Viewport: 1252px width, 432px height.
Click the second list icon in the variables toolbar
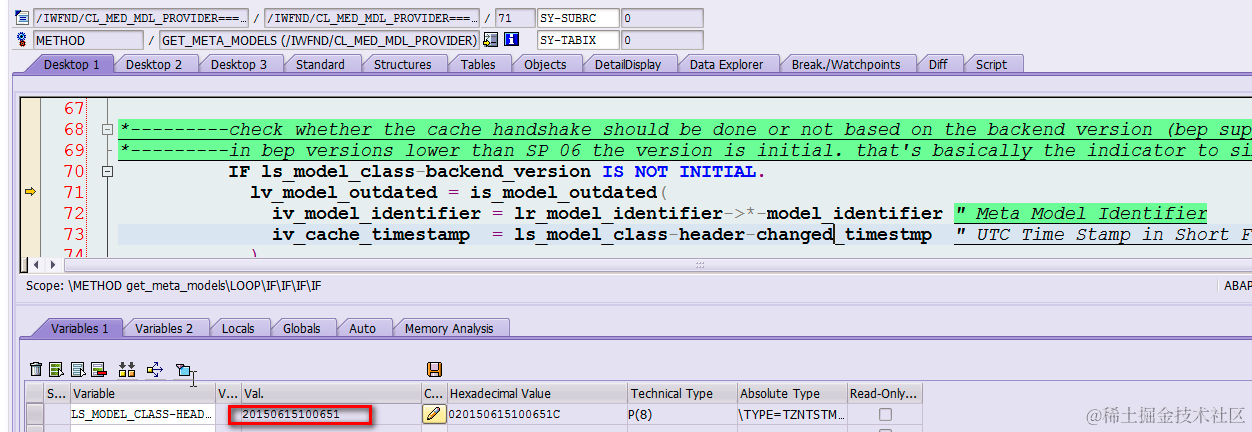pos(77,369)
